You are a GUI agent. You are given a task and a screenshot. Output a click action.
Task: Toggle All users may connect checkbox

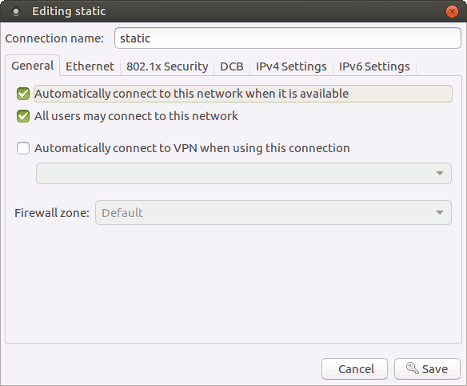(x=23, y=116)
